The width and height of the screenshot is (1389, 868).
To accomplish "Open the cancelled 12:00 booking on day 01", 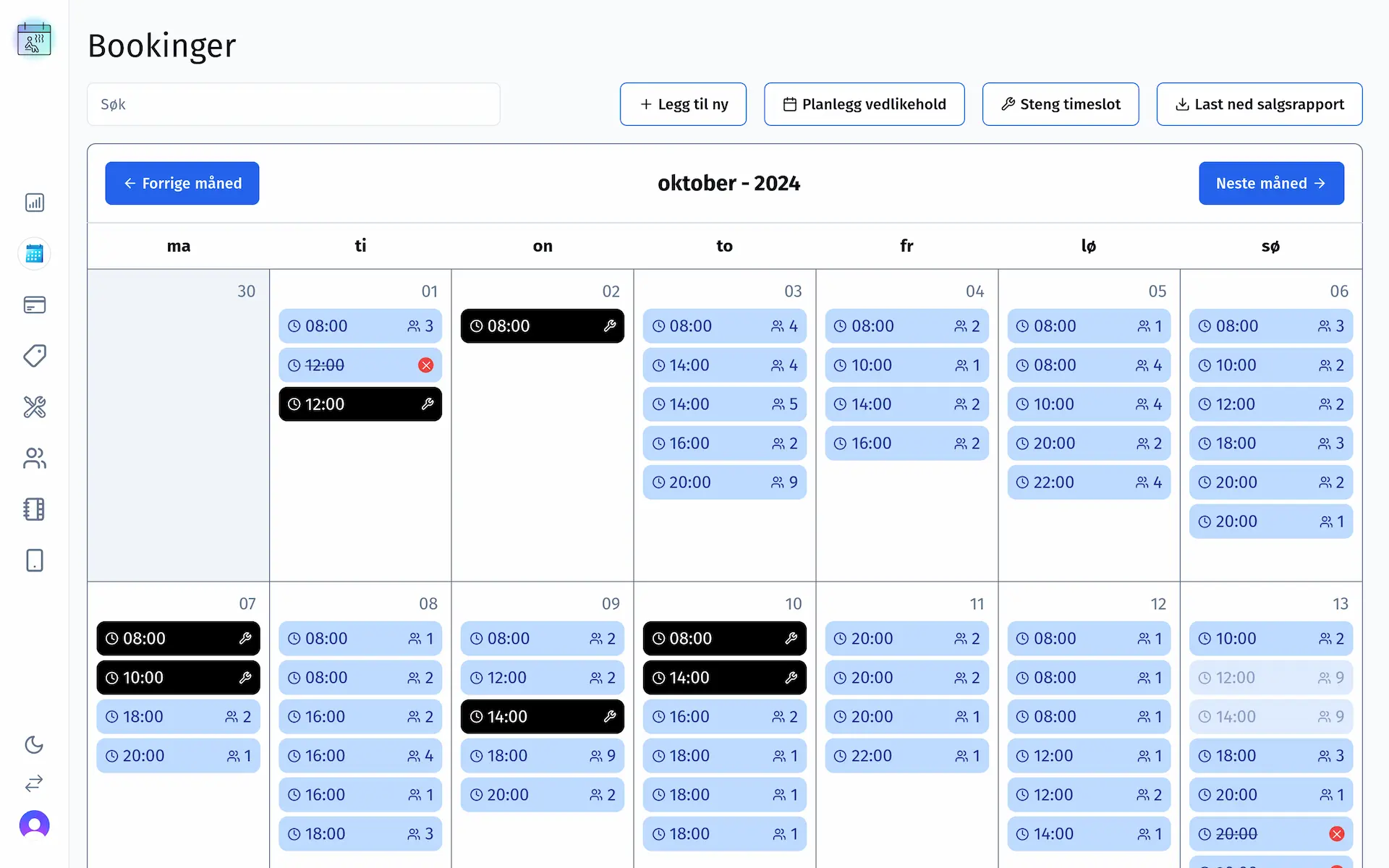I will [x=360, y=365].
